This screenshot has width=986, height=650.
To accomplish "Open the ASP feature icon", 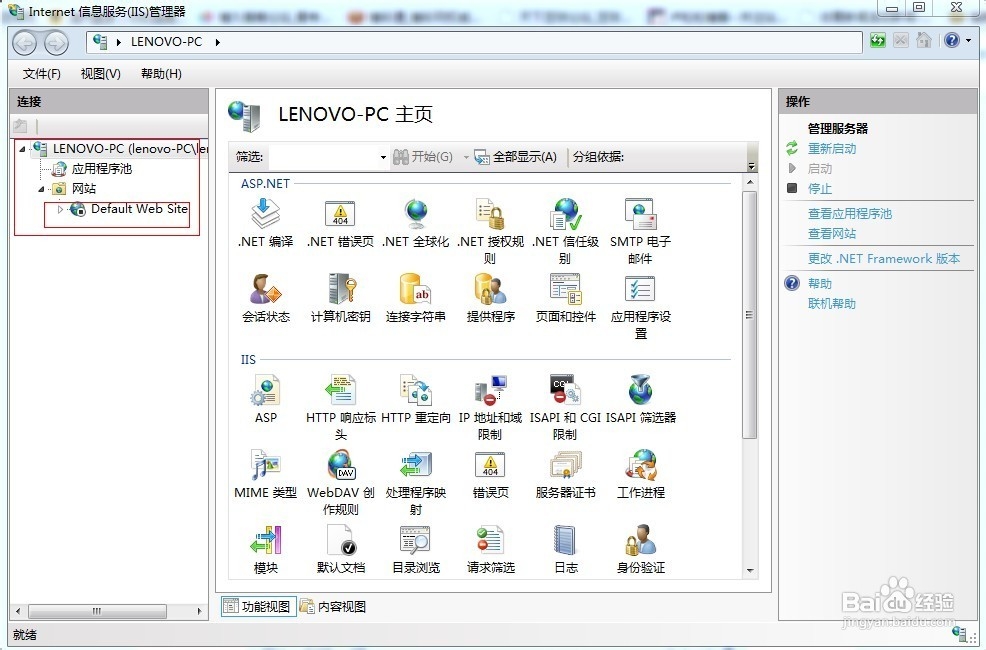I will point(265,390).
